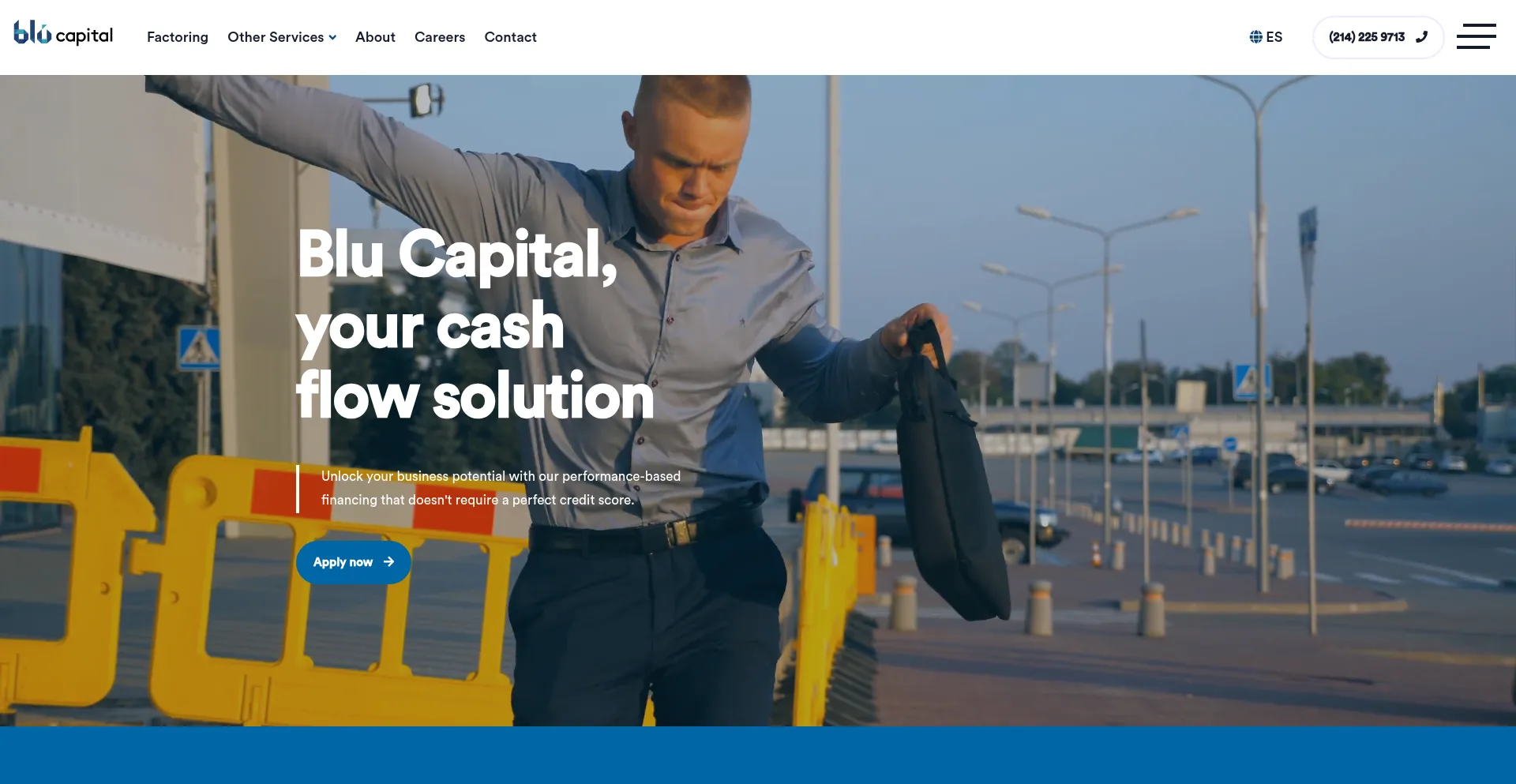
Task: Open the About page
Action: coord(375,37)
